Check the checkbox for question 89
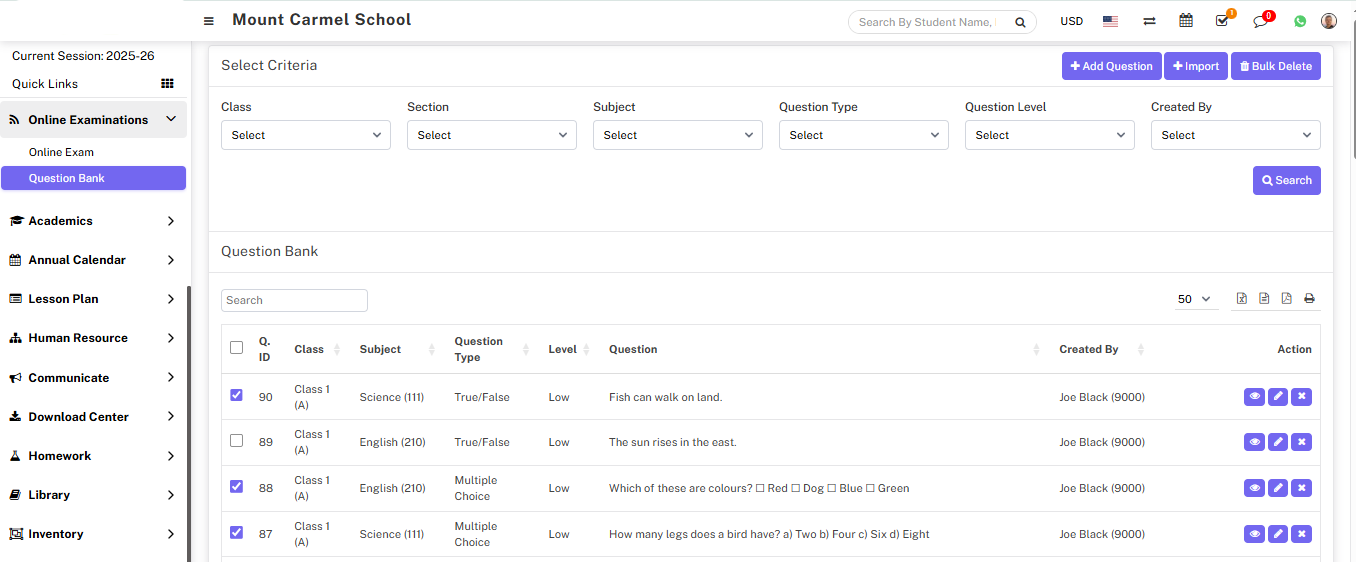 [236, 440]
